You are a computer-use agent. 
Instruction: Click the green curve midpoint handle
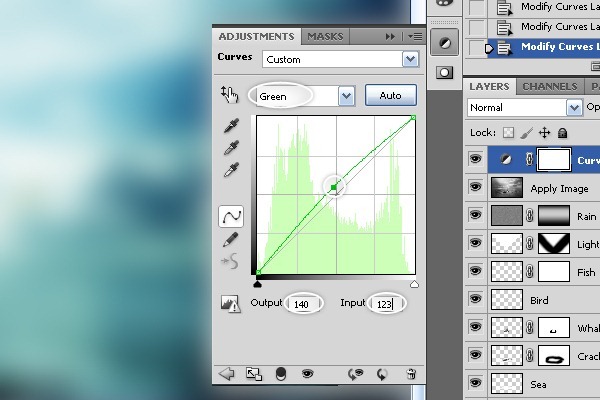click(334, 187)
